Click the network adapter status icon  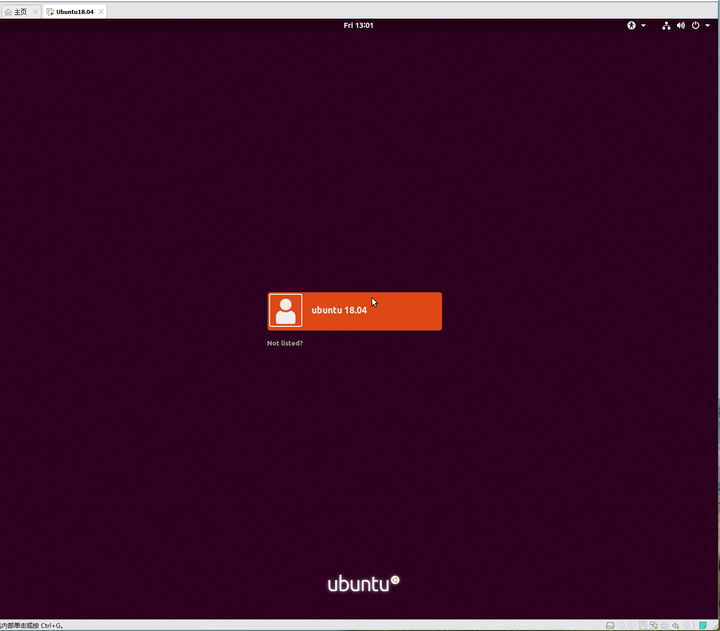tap(654, 625)
